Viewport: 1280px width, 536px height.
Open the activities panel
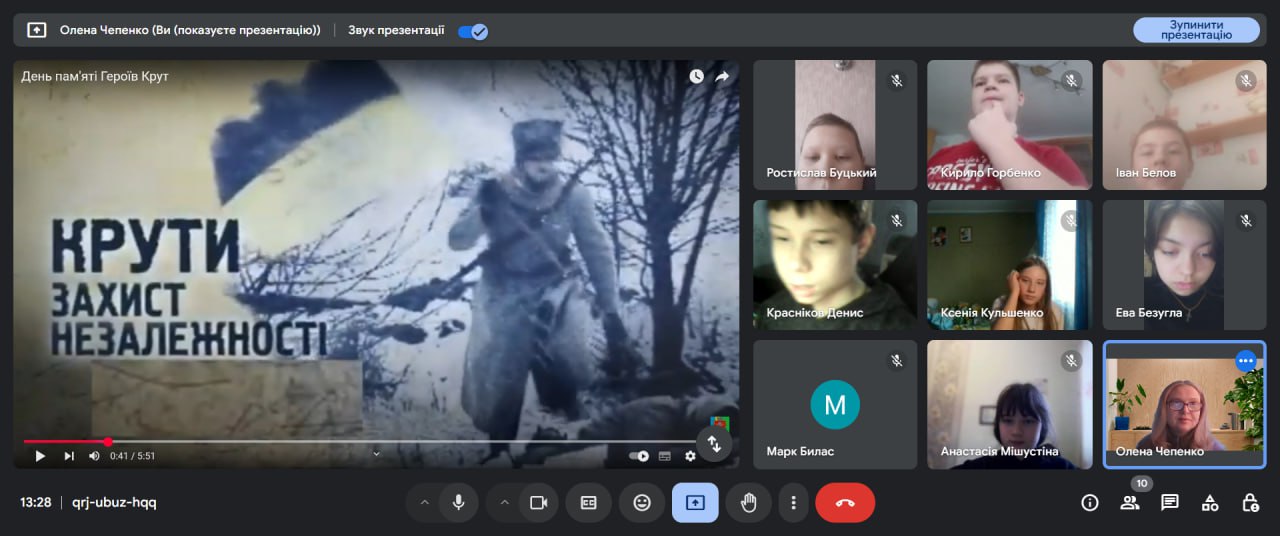coord(1210,503)
